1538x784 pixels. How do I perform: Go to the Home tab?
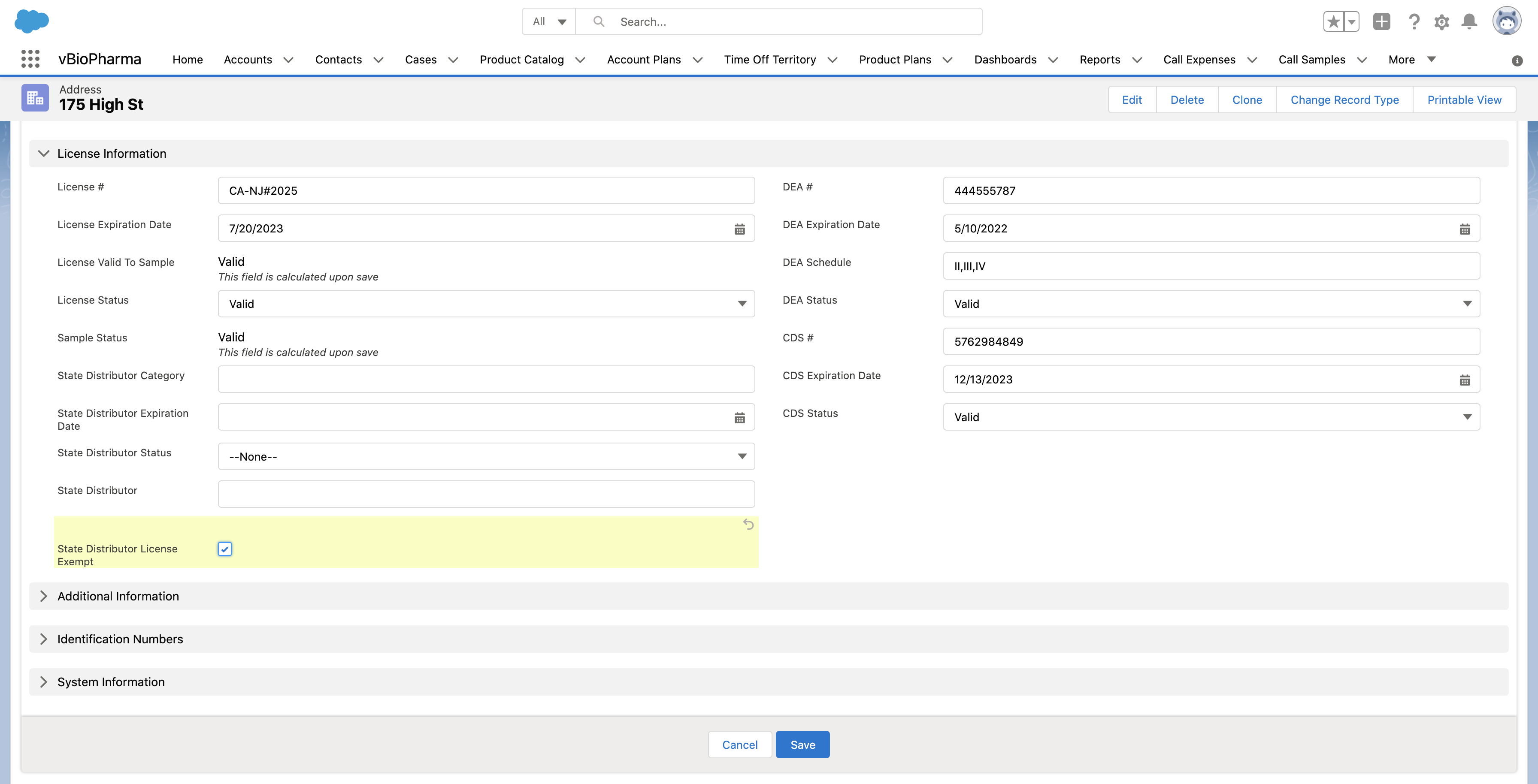click(188, 60)
